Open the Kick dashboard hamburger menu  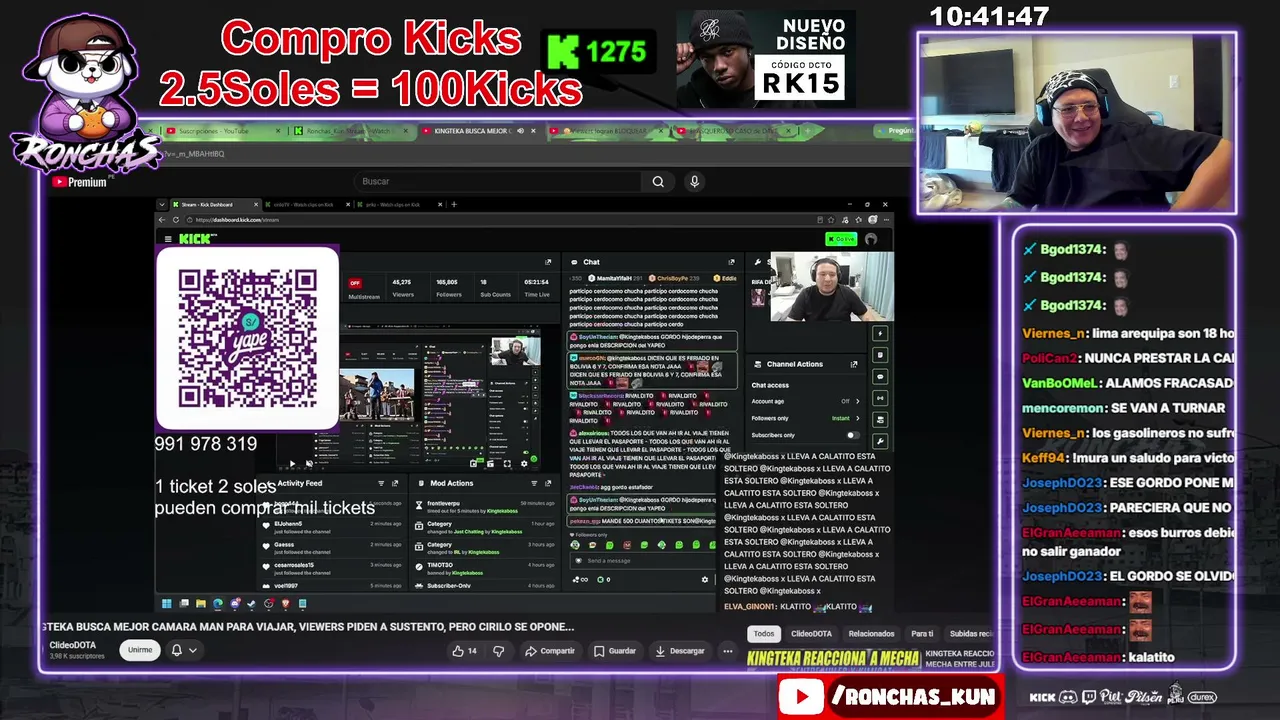(x=168, y=239)
